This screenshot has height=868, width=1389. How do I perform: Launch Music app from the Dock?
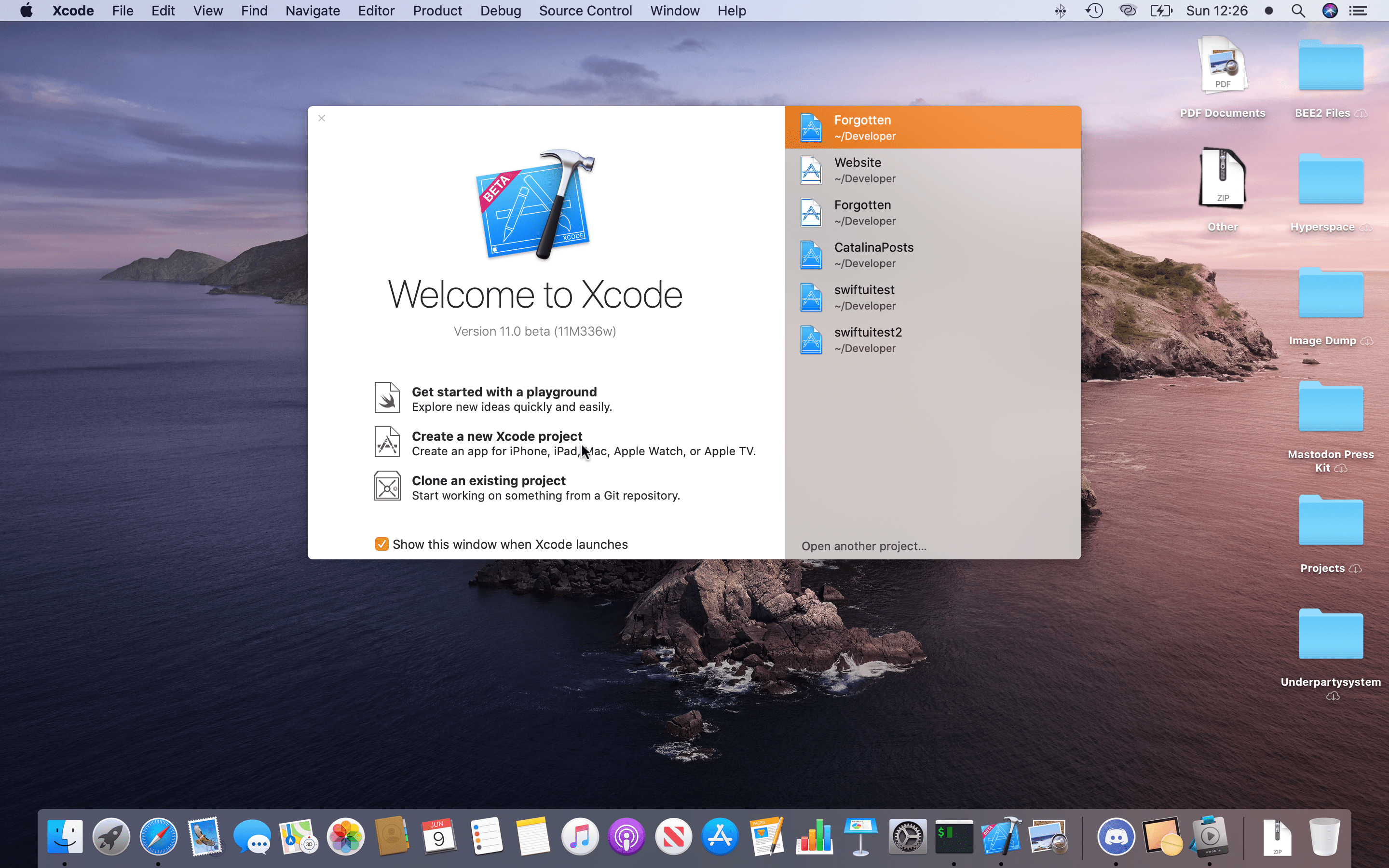pos(580,836)
